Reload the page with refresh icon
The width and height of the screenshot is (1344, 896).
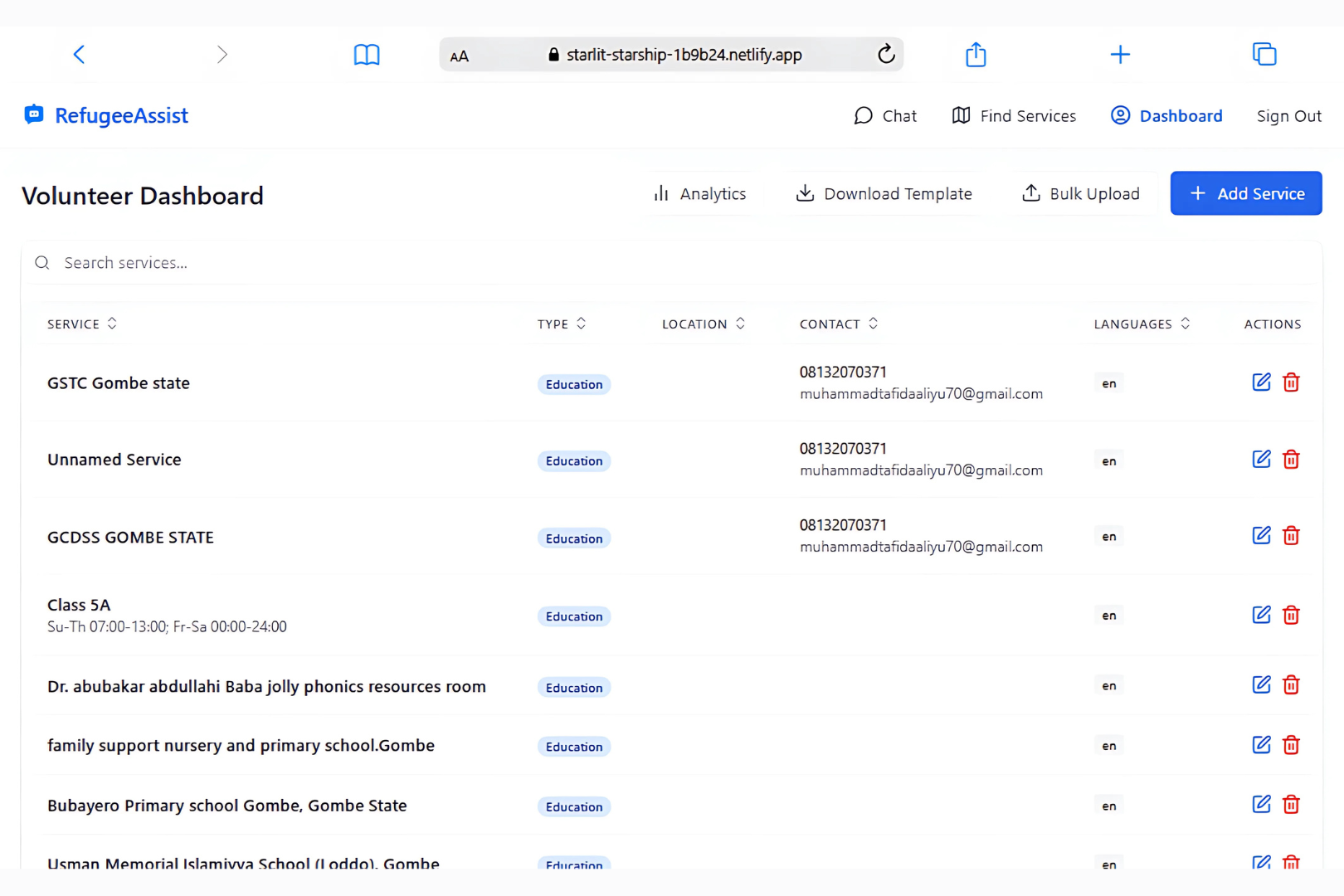(886, 54)
